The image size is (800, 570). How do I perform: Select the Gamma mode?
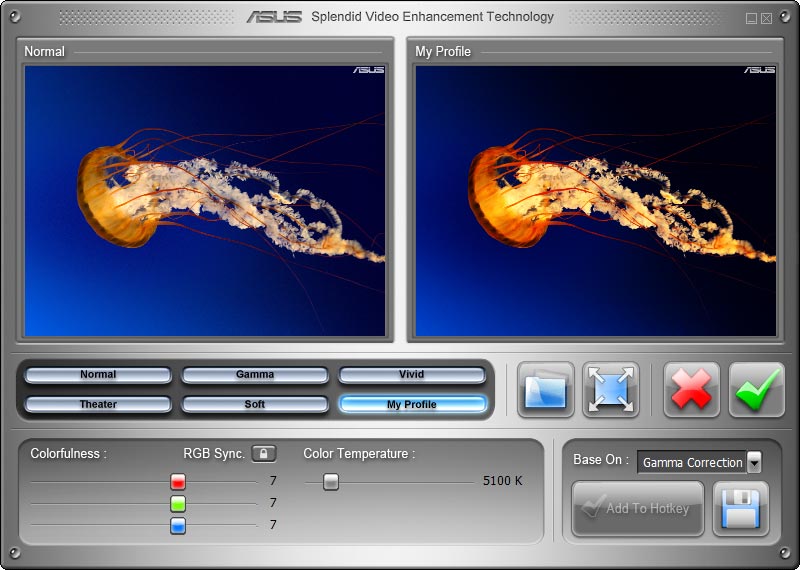click(255, 375)
